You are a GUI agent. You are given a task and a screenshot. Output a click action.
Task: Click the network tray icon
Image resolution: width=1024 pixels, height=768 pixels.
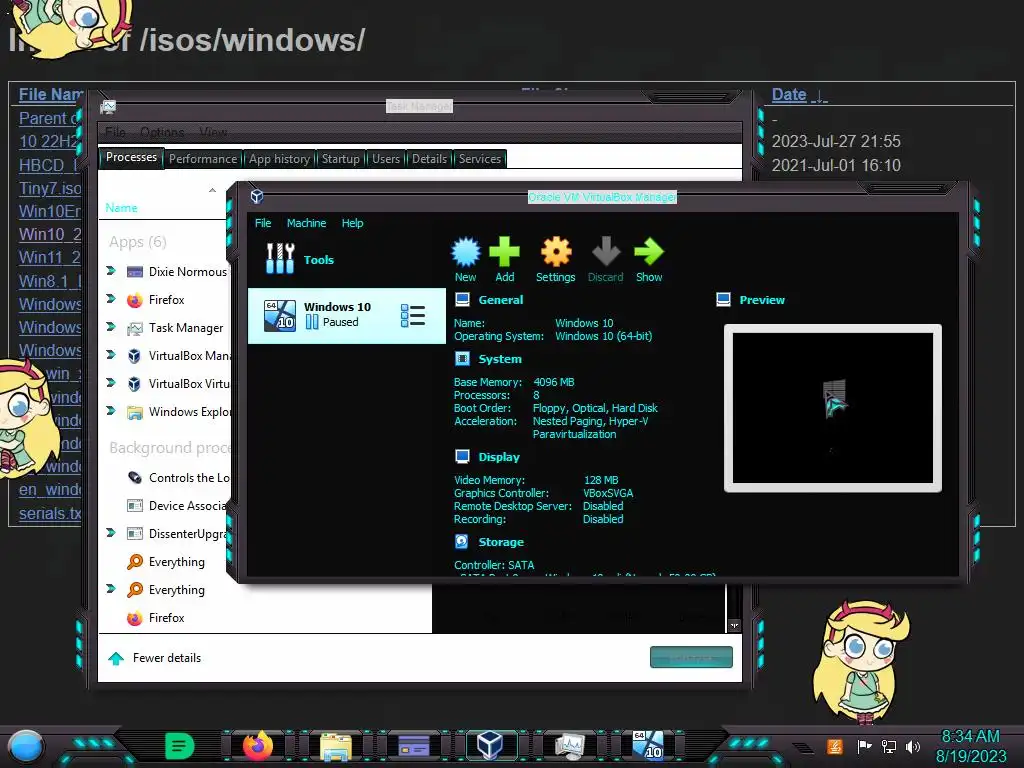[x=889, y=746]
